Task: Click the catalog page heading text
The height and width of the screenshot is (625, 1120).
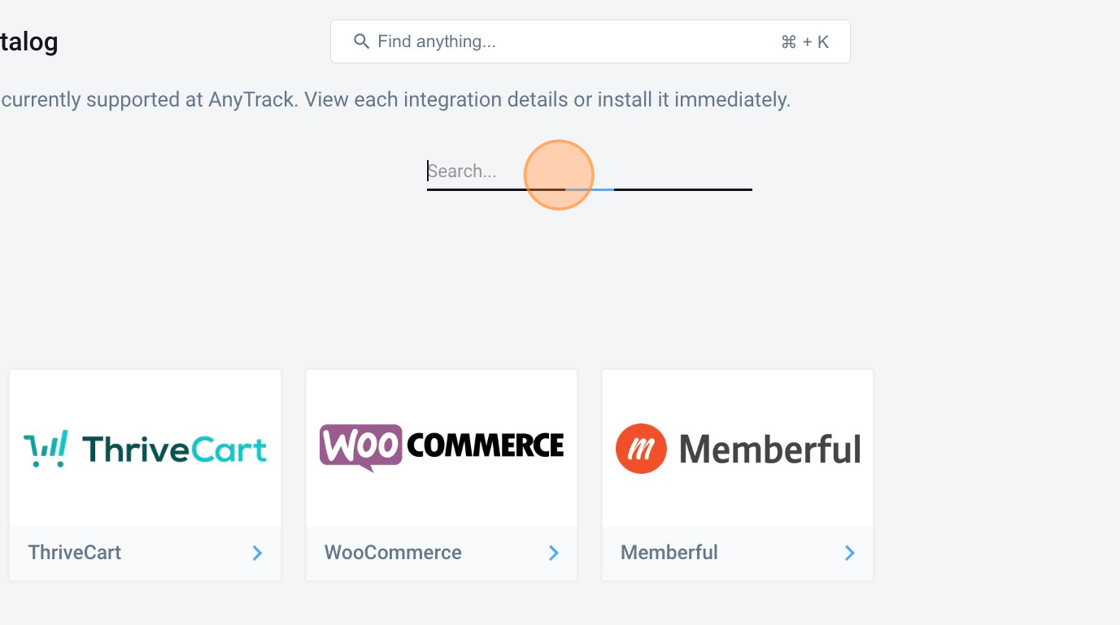Action: 29,41
